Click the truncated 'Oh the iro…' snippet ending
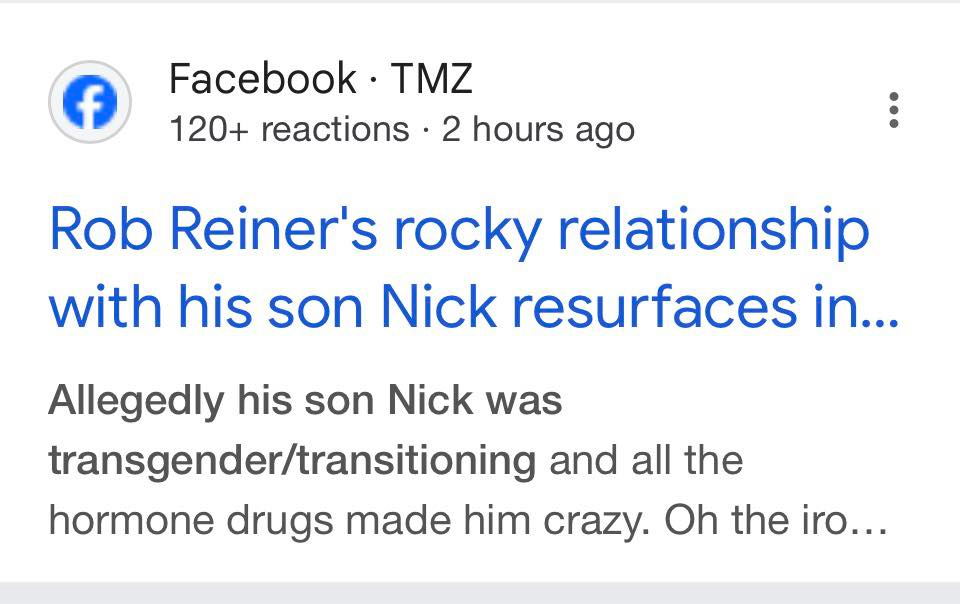The height and width of the screenshot is (604, 960). pos(775,521)
